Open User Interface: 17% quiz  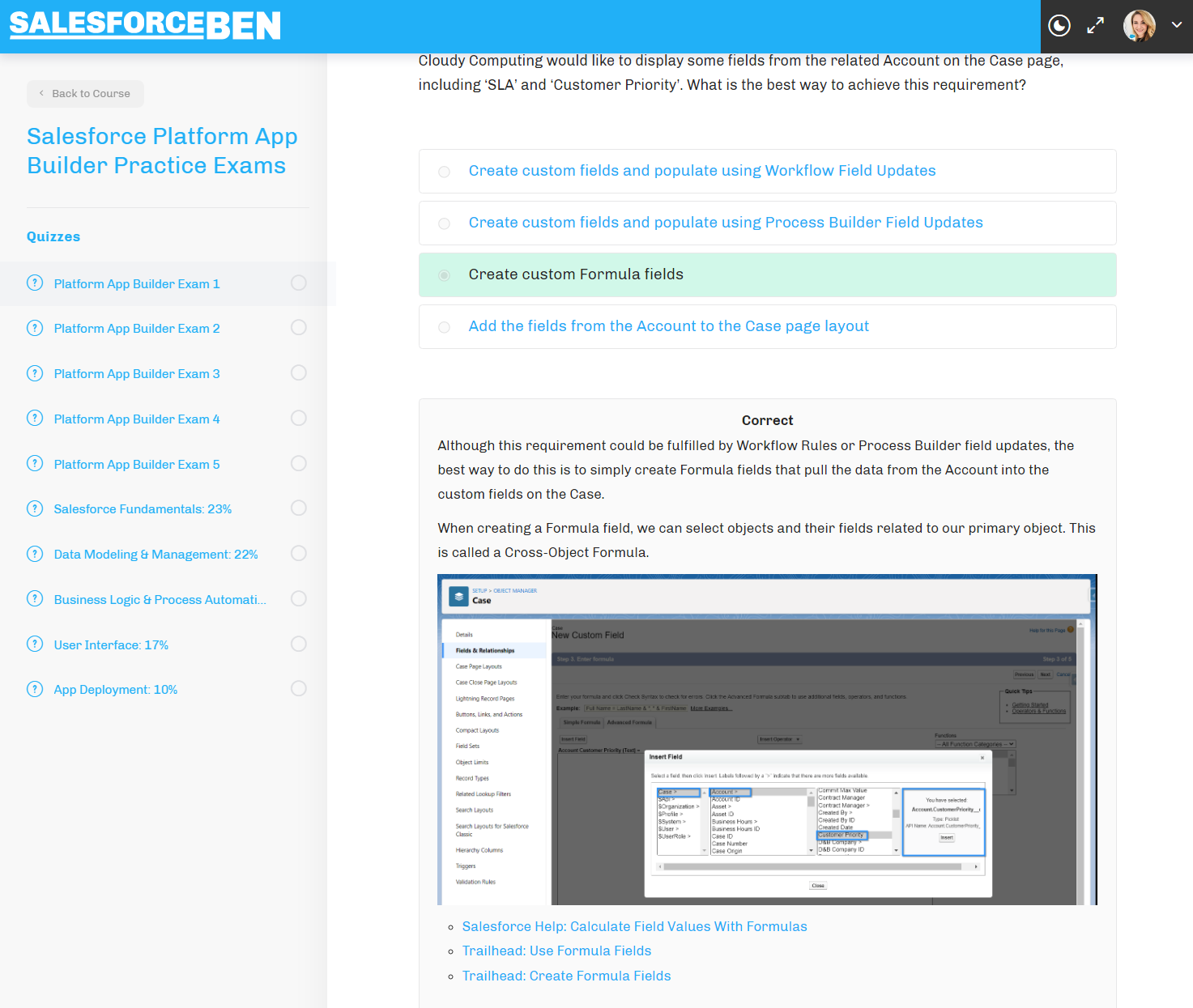(x=111, y=645)
